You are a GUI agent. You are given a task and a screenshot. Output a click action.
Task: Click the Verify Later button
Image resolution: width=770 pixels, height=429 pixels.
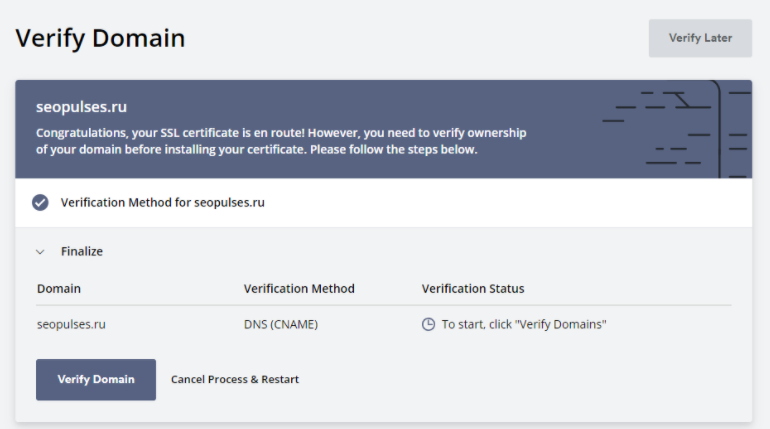point(700,38)
